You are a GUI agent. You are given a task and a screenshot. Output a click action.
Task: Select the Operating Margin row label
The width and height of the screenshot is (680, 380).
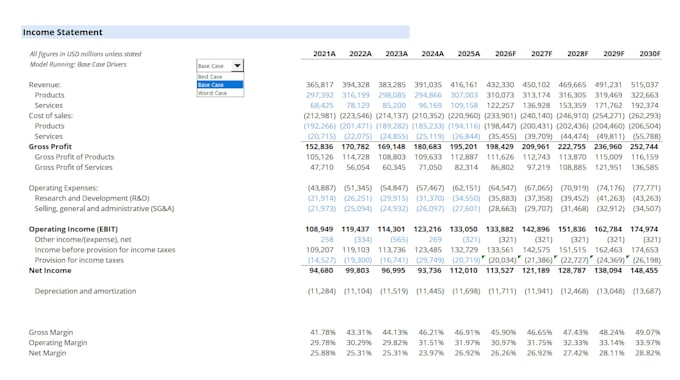[x=58, y=343]
